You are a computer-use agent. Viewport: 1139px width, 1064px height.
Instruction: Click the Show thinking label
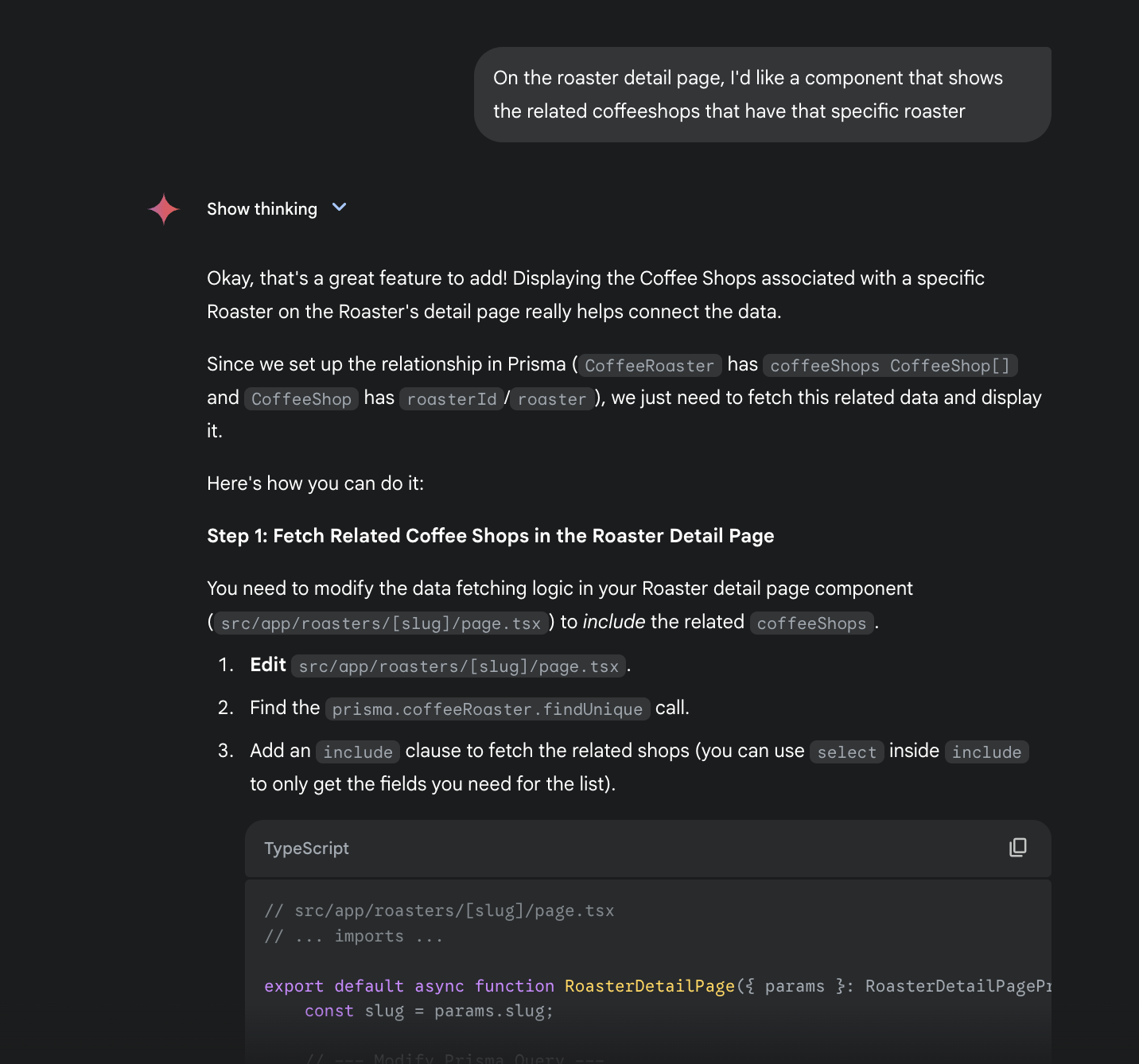pyautogui.click(x=262, y=209)
